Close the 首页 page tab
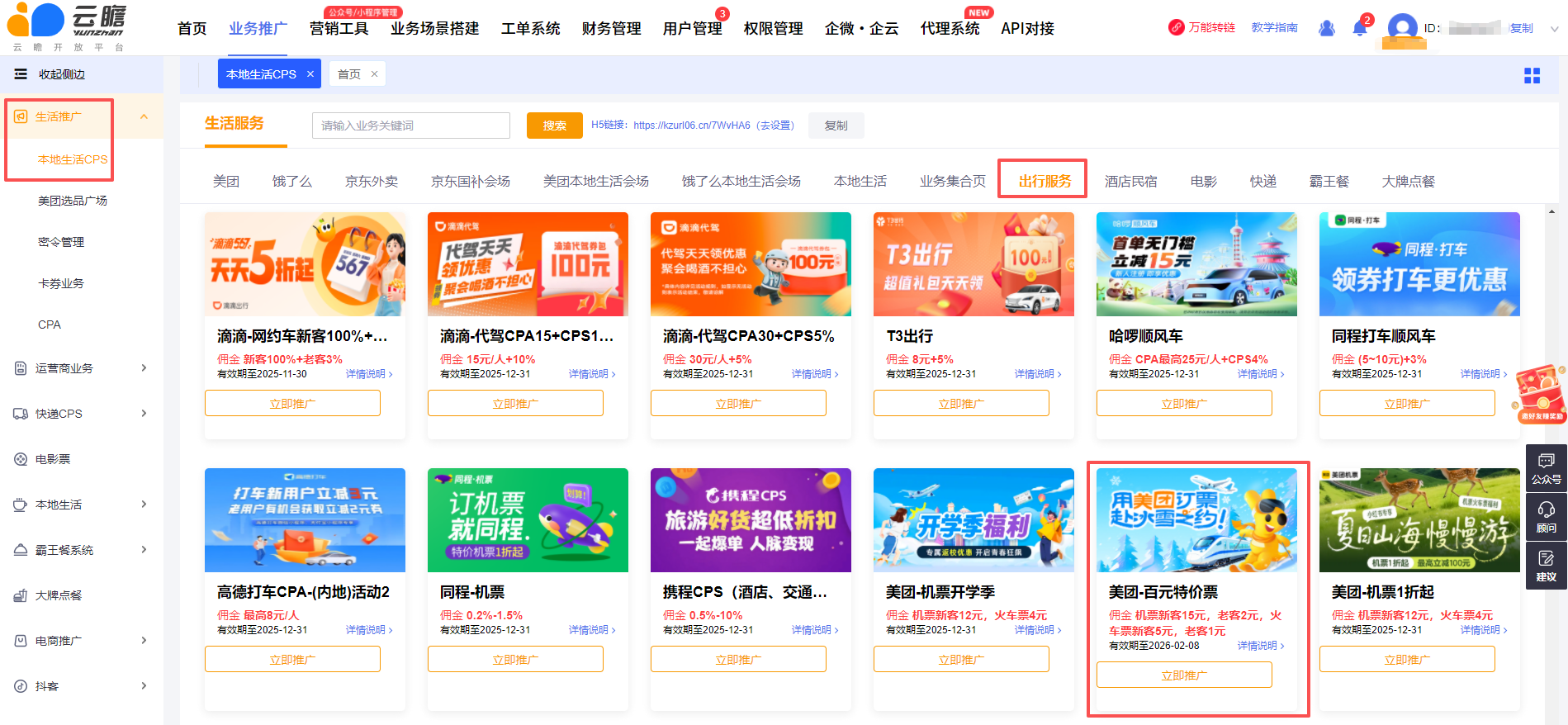The height and width of the screenshot is (725, 1568). (x=374, y=74)
